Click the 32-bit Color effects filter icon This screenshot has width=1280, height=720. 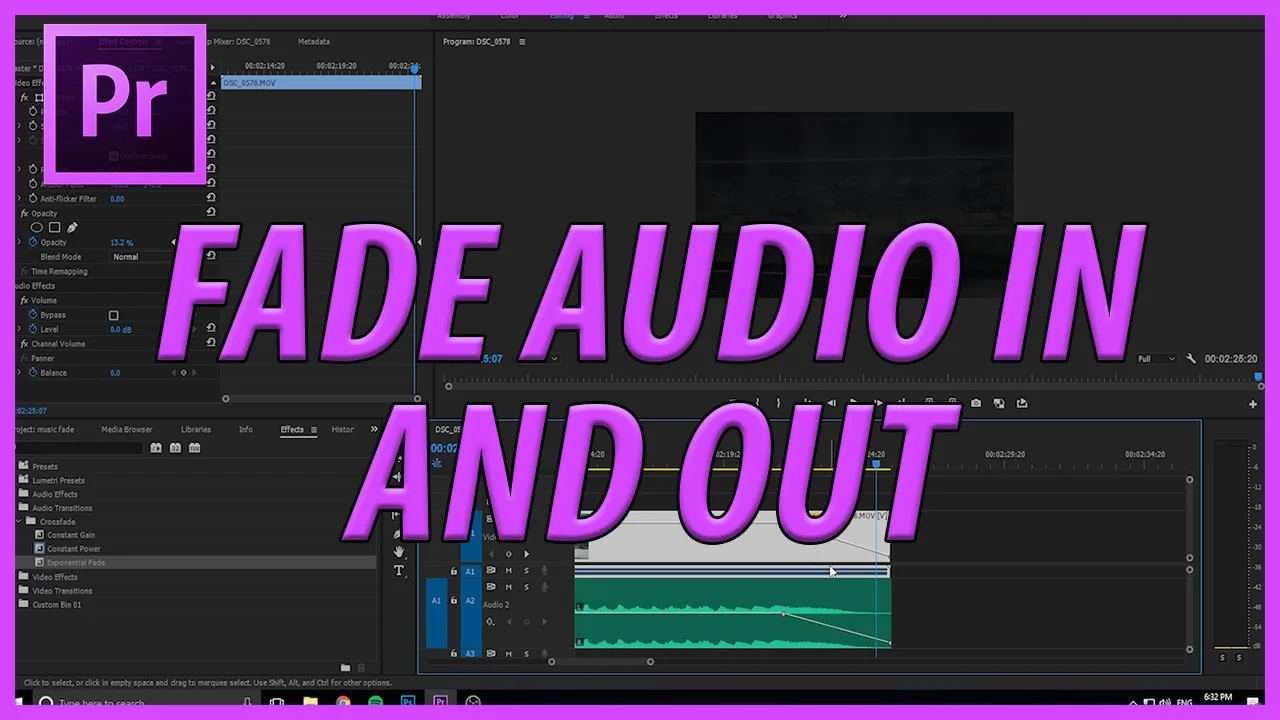point(175,447)
